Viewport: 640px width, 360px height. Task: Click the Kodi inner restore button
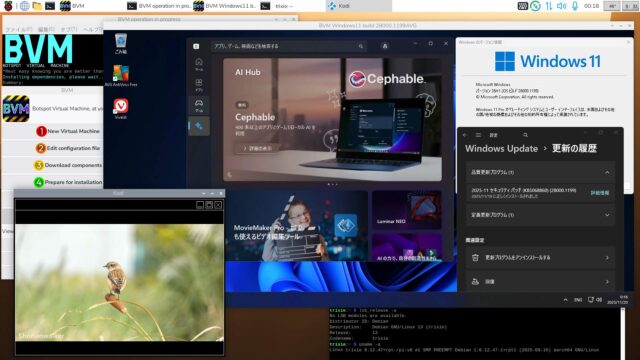click(x=209, y=205)
